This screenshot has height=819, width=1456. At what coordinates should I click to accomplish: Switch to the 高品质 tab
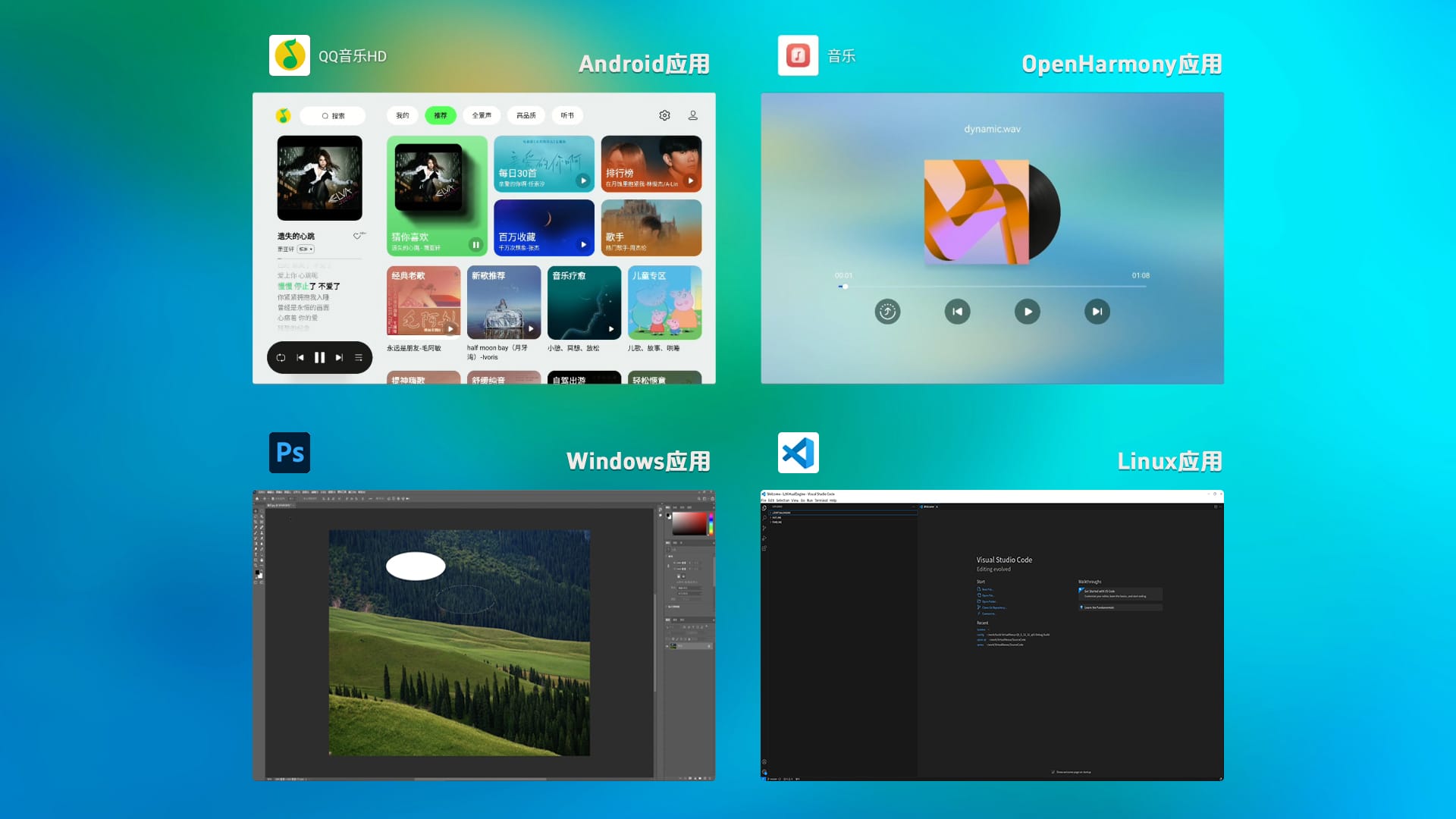coord(526,115)
